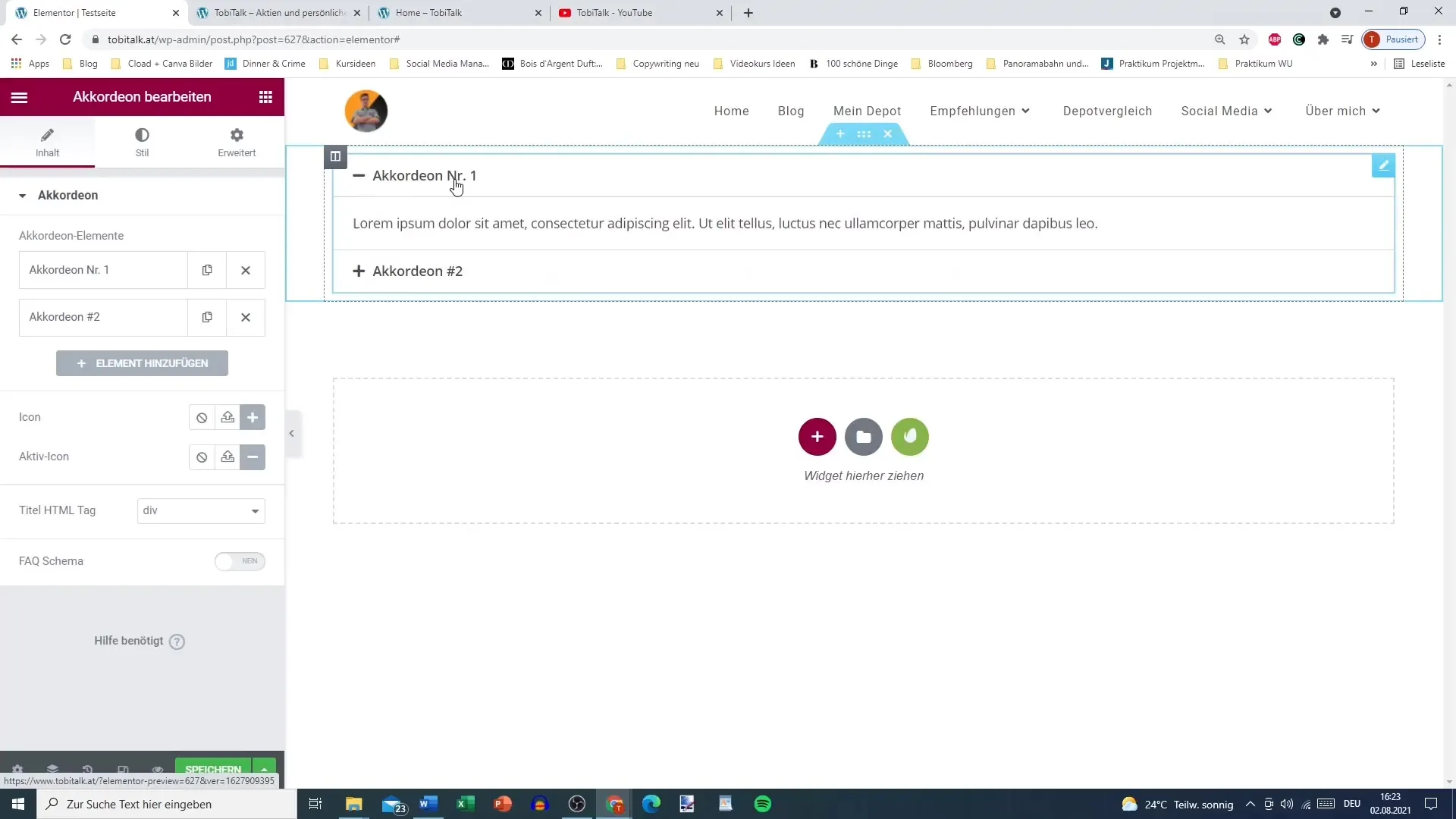Open Dinner & Crime bookmark
1456x819 pixels.
coord(265,64)
